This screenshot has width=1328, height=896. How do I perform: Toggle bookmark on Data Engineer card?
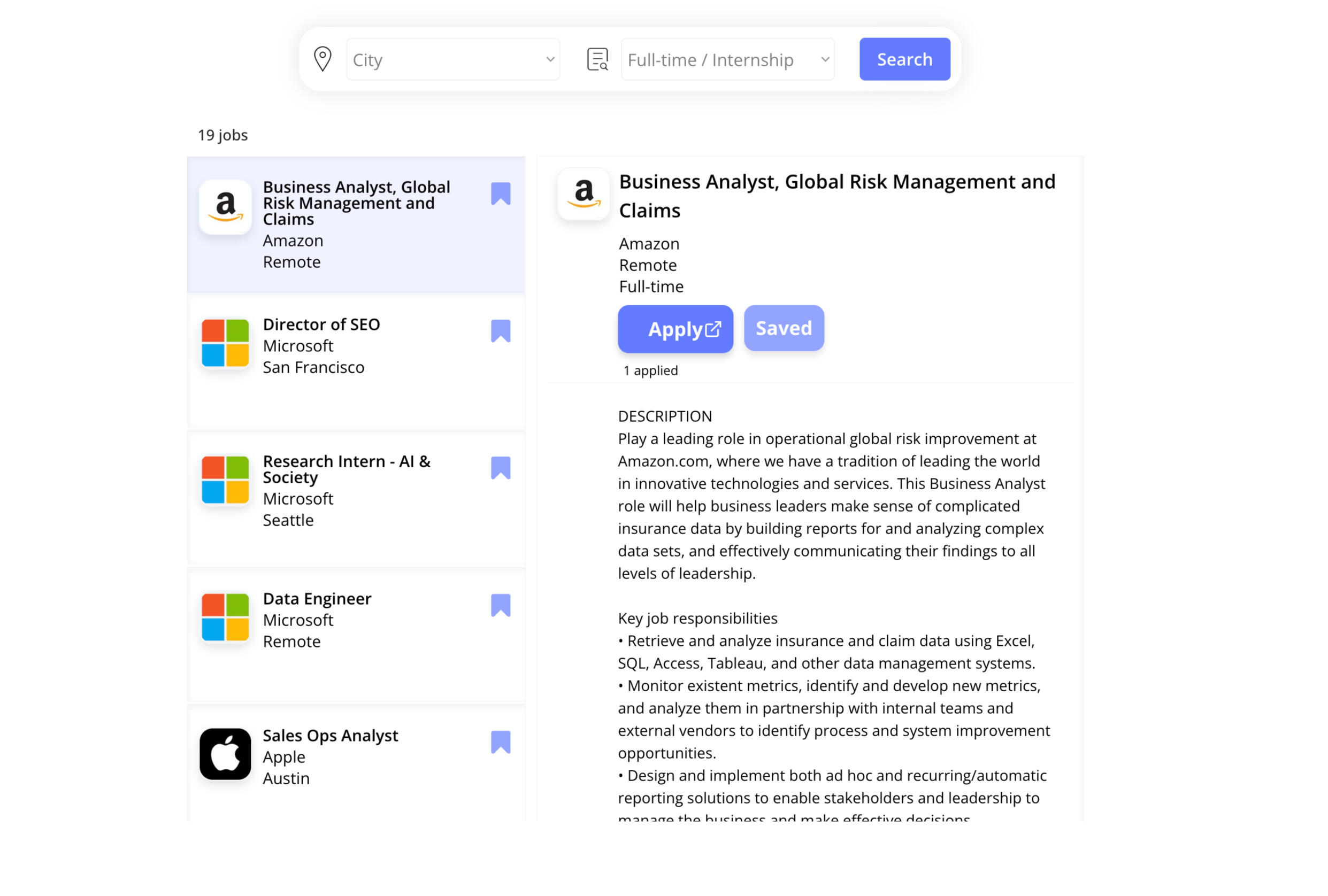(x=501, y=605)
